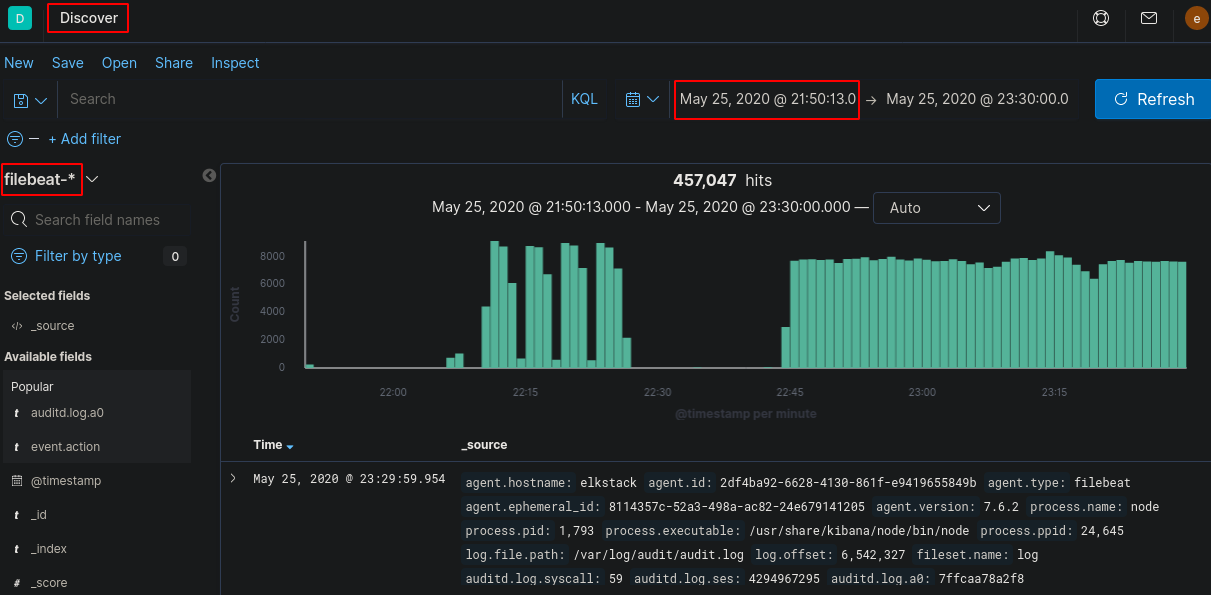
Task: Toggle the KQL query language switch
Action: (x=584, y=99)
